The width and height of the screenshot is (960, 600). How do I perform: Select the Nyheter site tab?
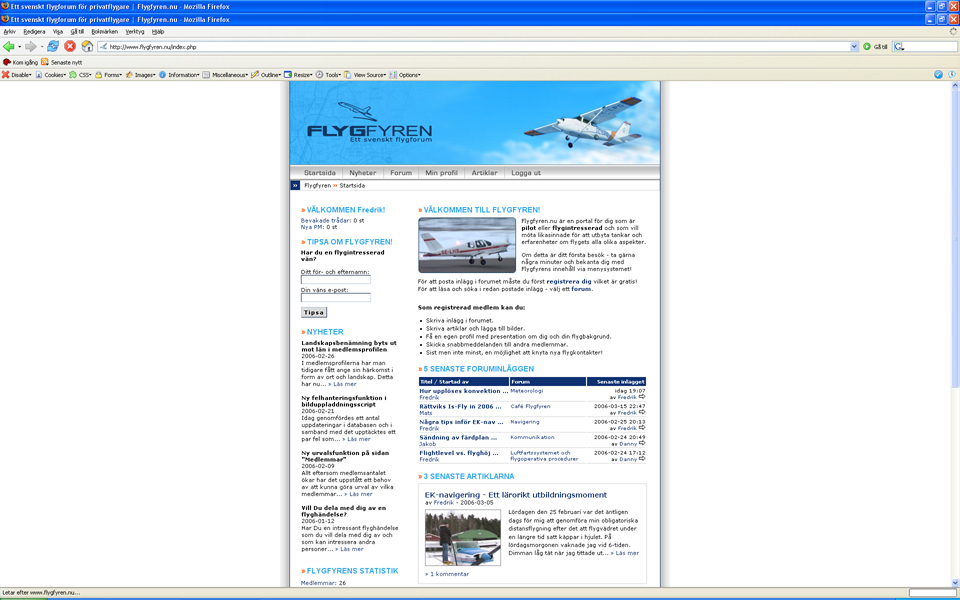[x=362, y=173]
